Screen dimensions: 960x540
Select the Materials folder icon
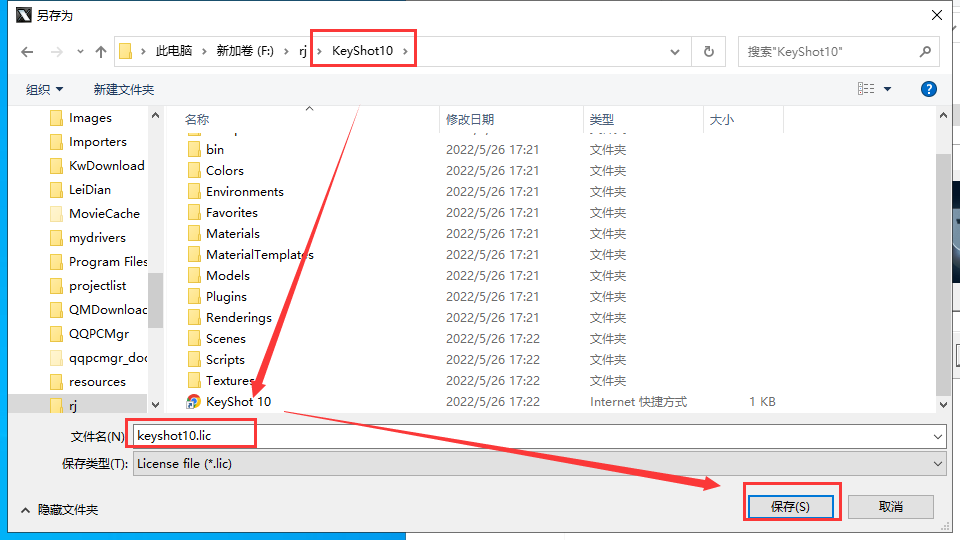point(194,233)
